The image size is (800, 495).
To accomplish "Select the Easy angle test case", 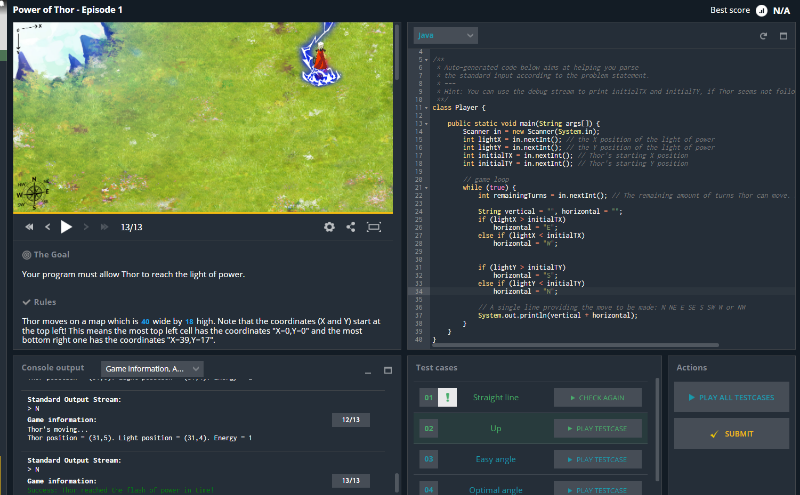I will point(495,459).
